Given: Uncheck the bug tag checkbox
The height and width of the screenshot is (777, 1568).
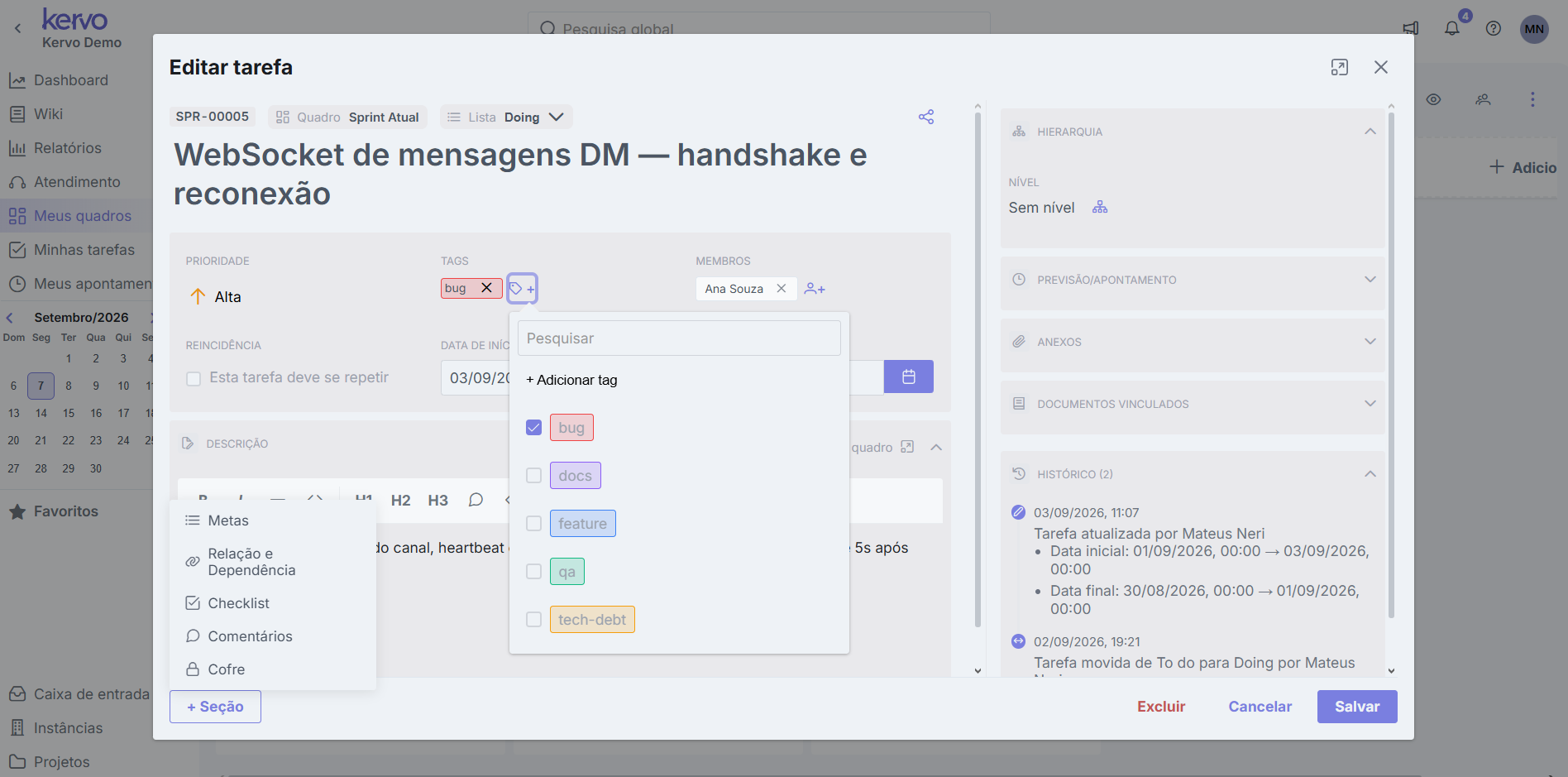Looking at the screenshot, I should [x=534, y=428].
